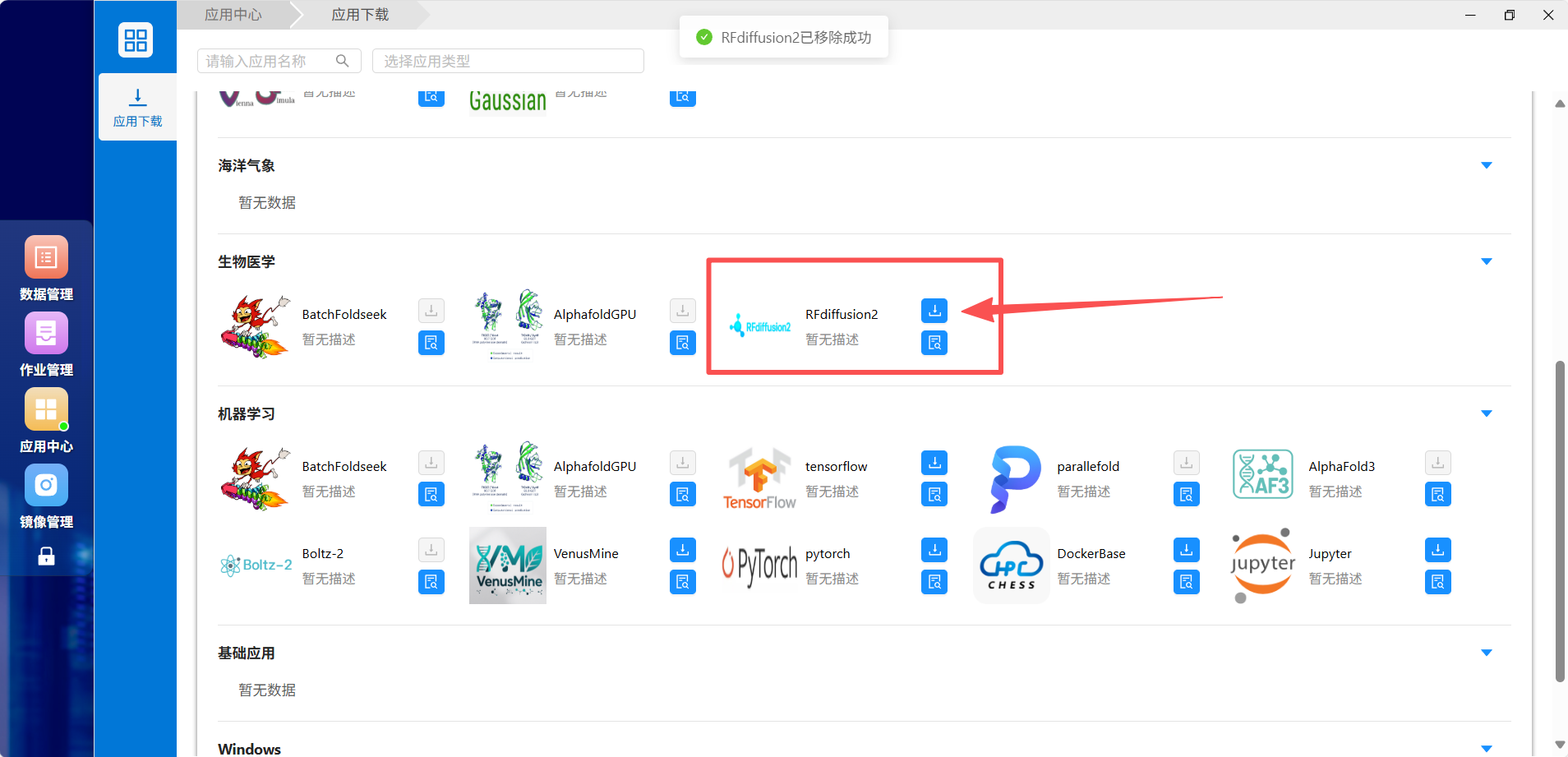Download the DockerBase application
This screenshot has width=1568, height=757.
point(1186,550)
